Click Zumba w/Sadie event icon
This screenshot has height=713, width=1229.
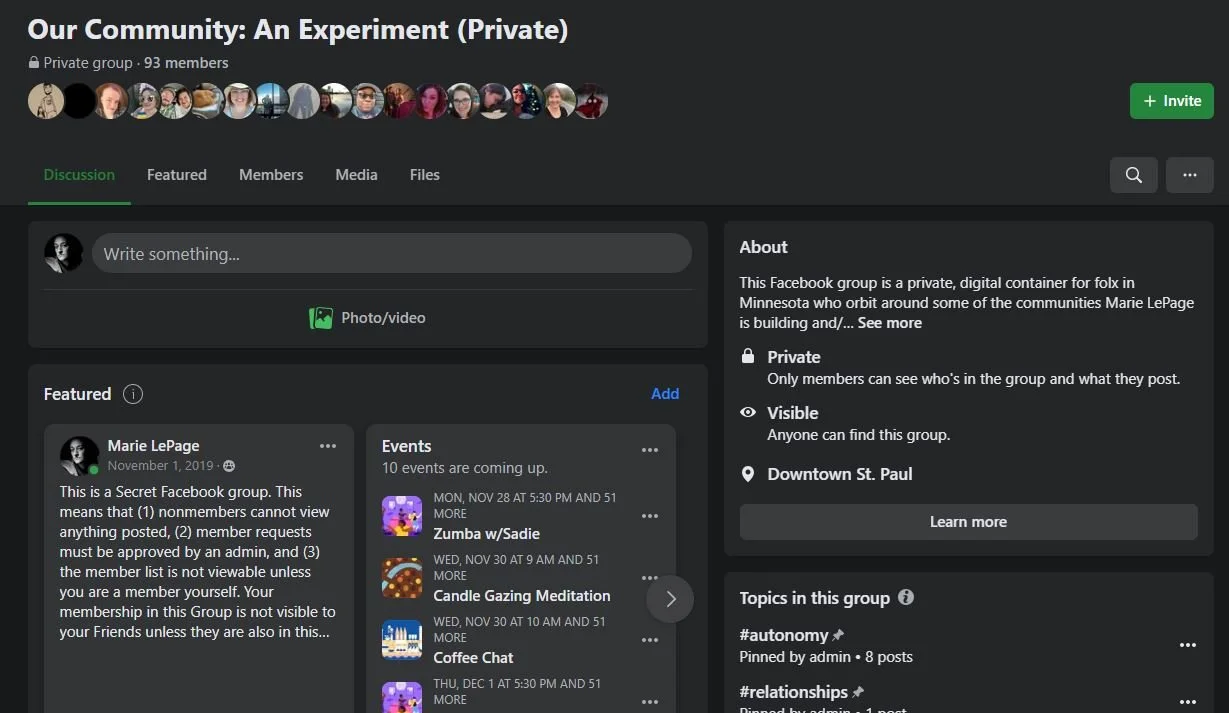tap(402, 516)
